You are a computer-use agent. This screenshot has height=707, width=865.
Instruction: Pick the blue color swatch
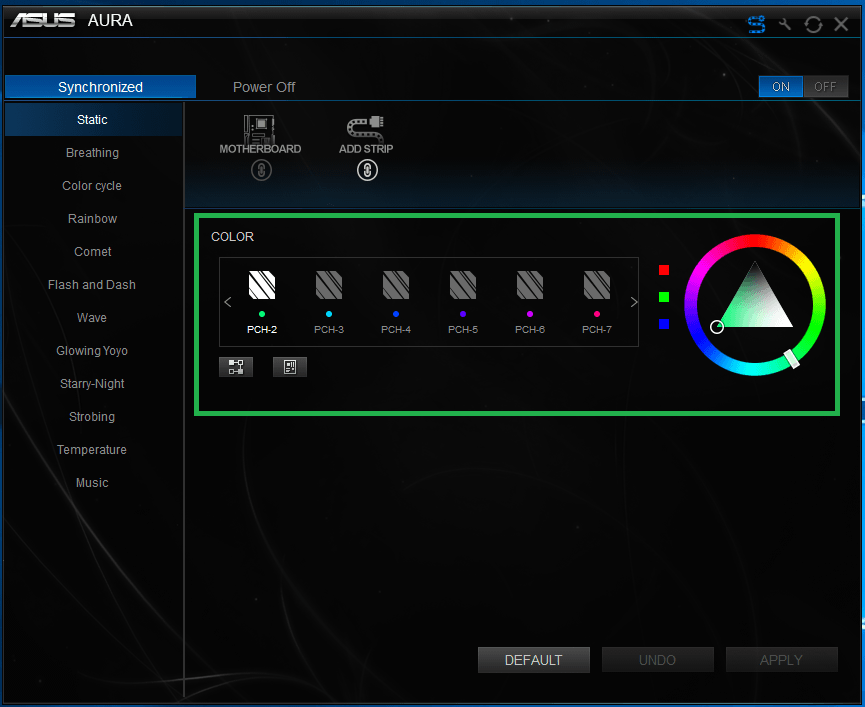664,324
